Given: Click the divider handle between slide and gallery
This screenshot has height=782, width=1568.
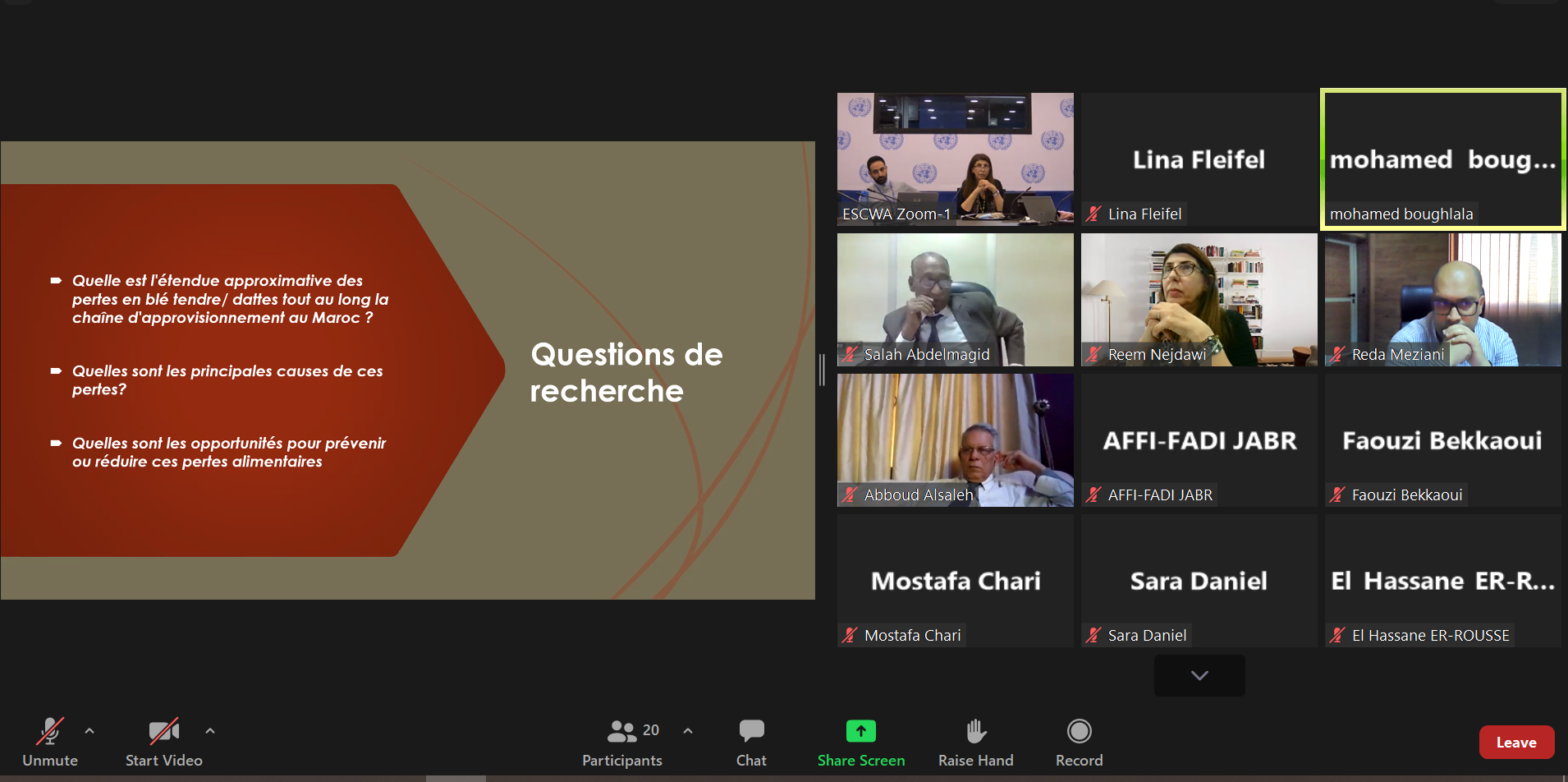Looking at the screenshot, I should 822,370.
